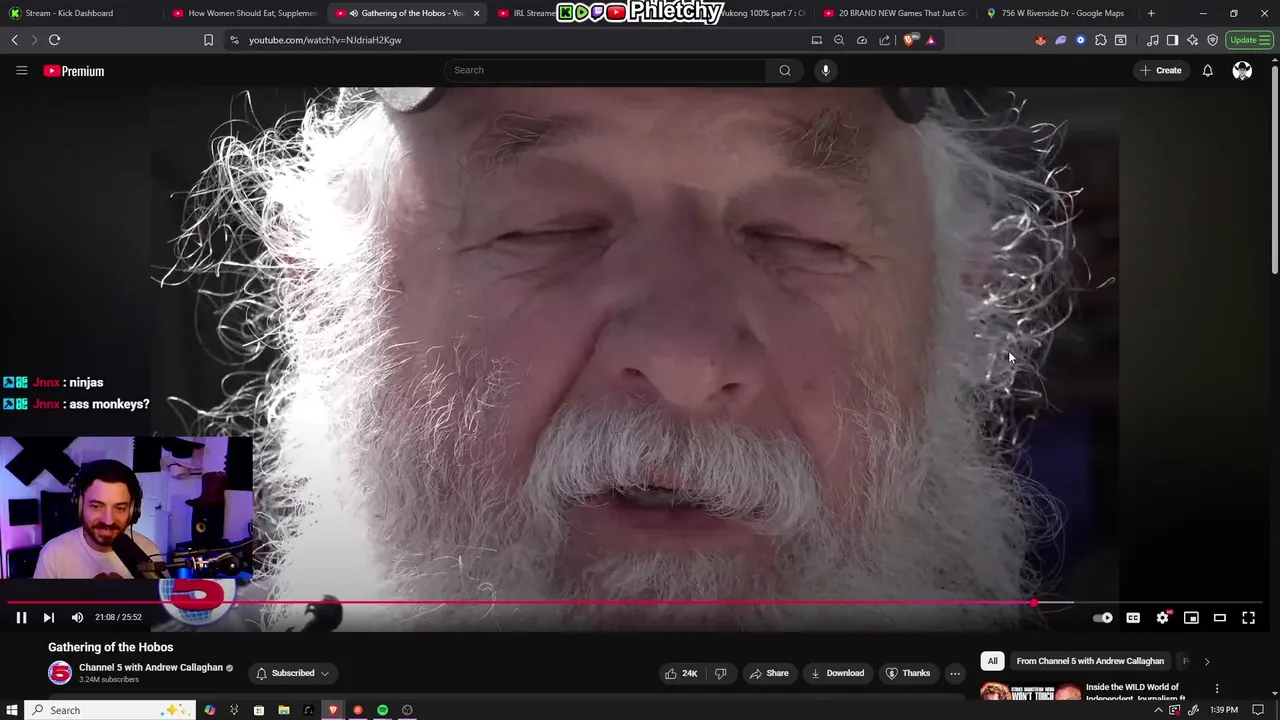Open the extensions puzzle menu
The width and height of the screenshot is (1280, 720).
1101,40
